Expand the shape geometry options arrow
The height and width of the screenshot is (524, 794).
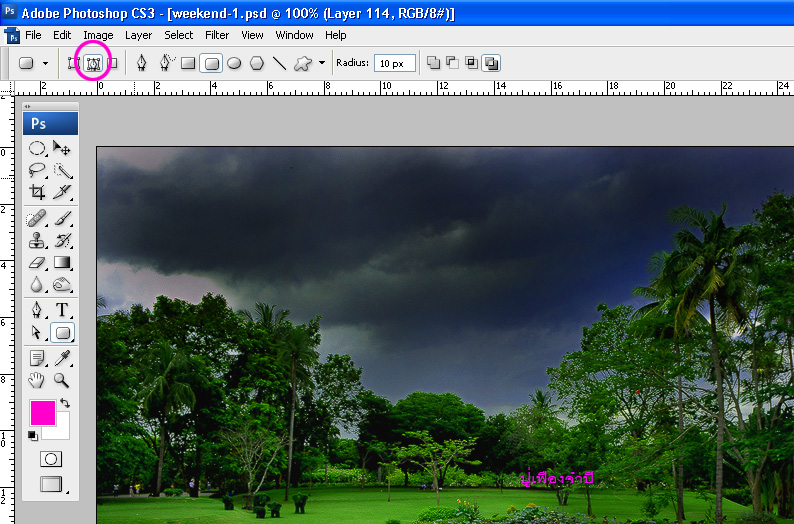322,63
